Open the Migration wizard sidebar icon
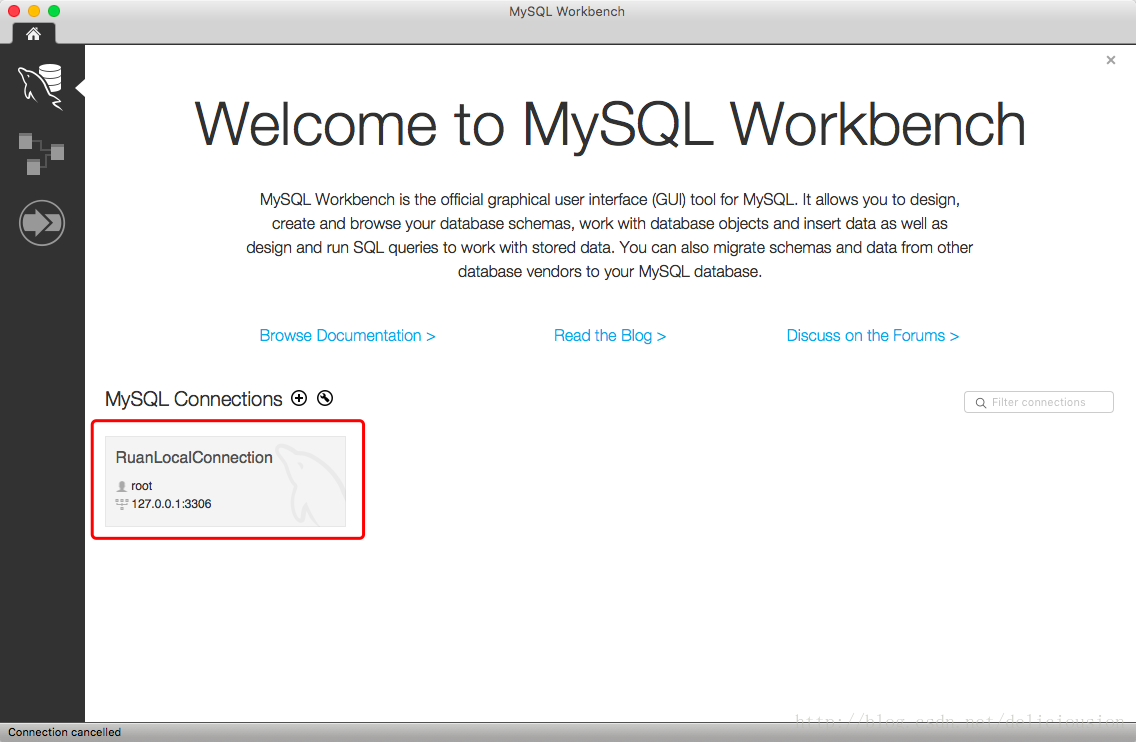Screen dimensions: 1136x742 (42, 223)
